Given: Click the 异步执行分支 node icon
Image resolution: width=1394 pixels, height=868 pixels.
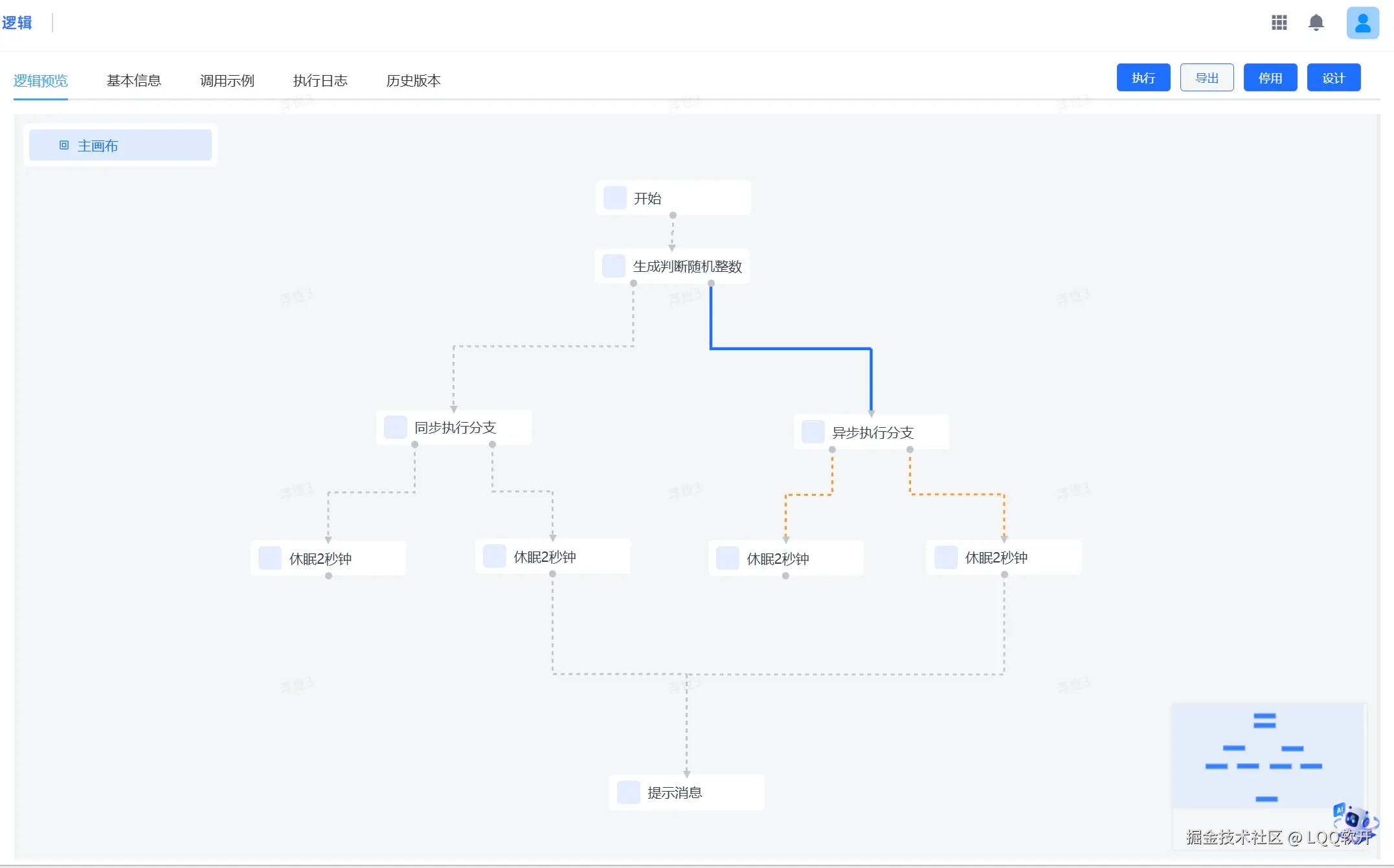Looking at the screenshot, I should point(813,432).
